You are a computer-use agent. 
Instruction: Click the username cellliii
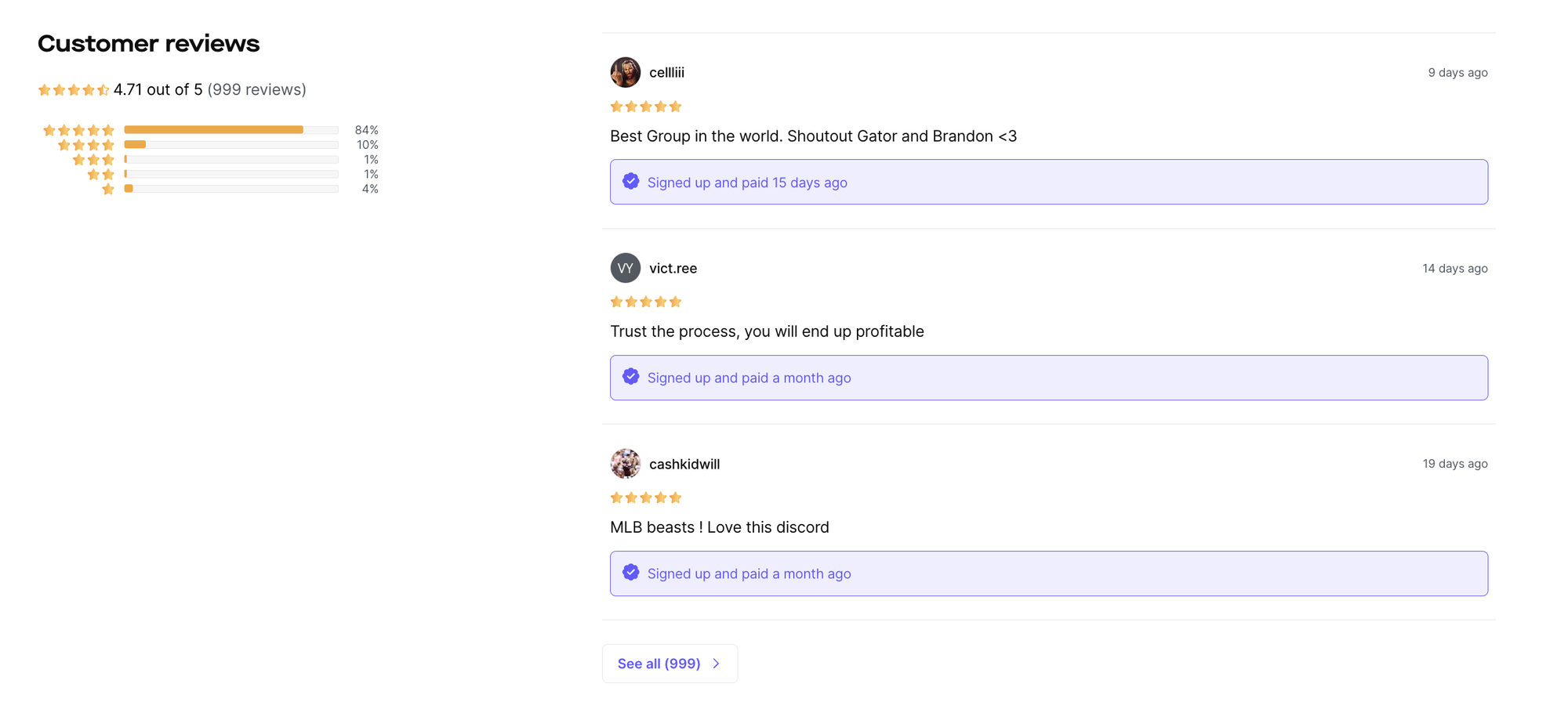click(666, 72)
